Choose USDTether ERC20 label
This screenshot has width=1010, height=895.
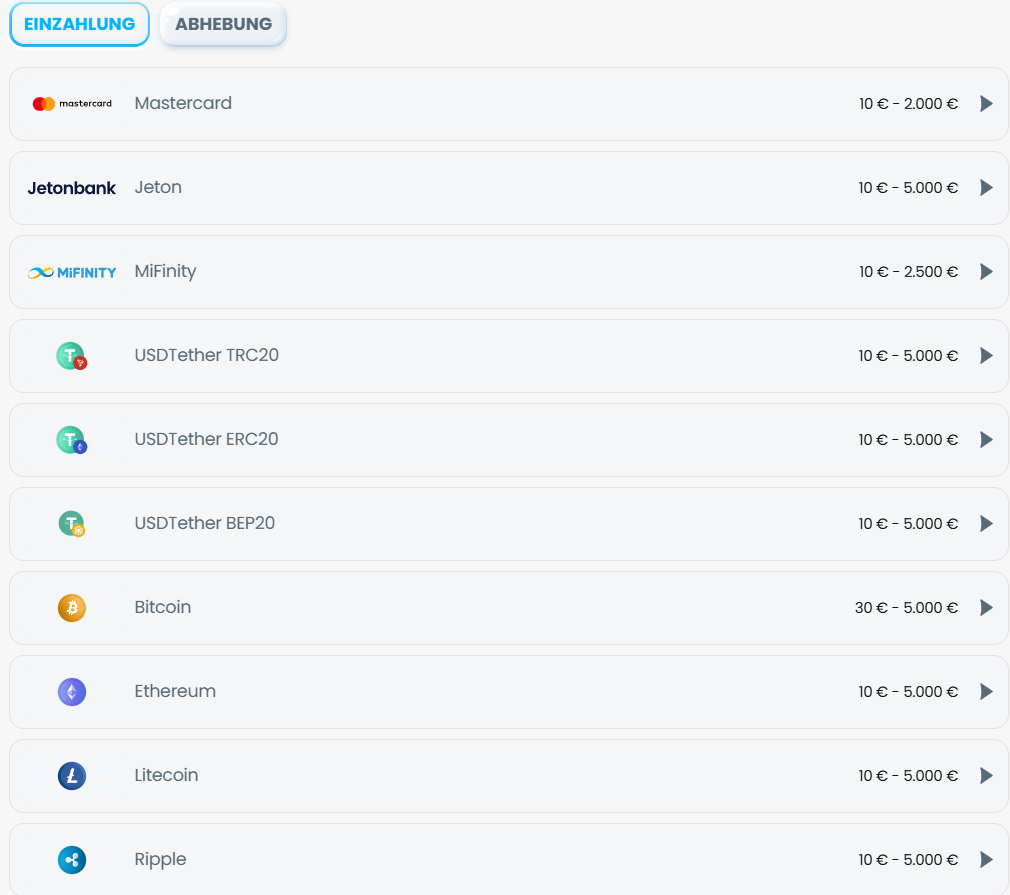click(206, 439)
